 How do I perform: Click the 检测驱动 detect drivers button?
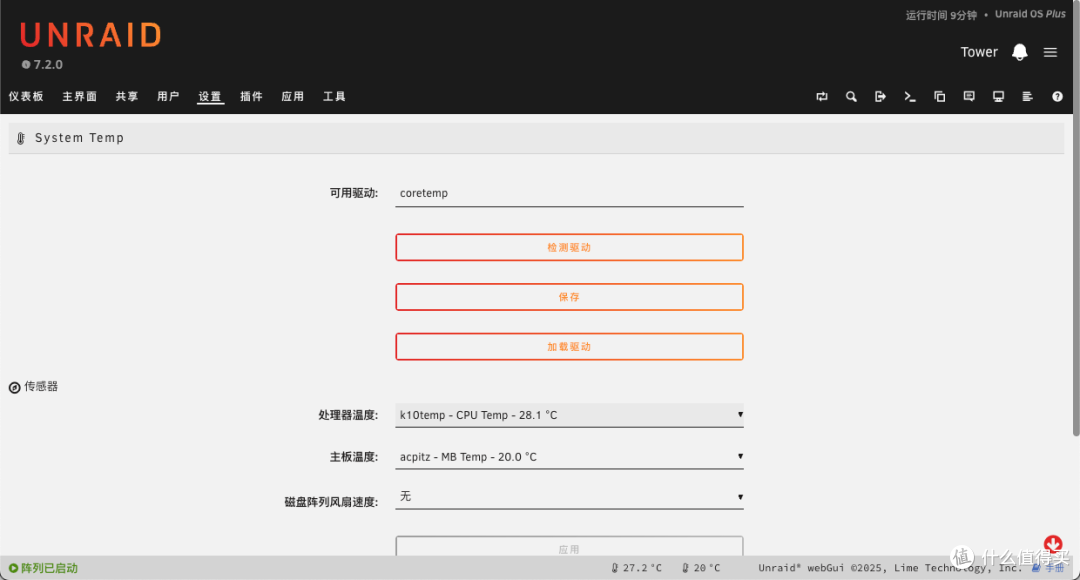(569, 247)
